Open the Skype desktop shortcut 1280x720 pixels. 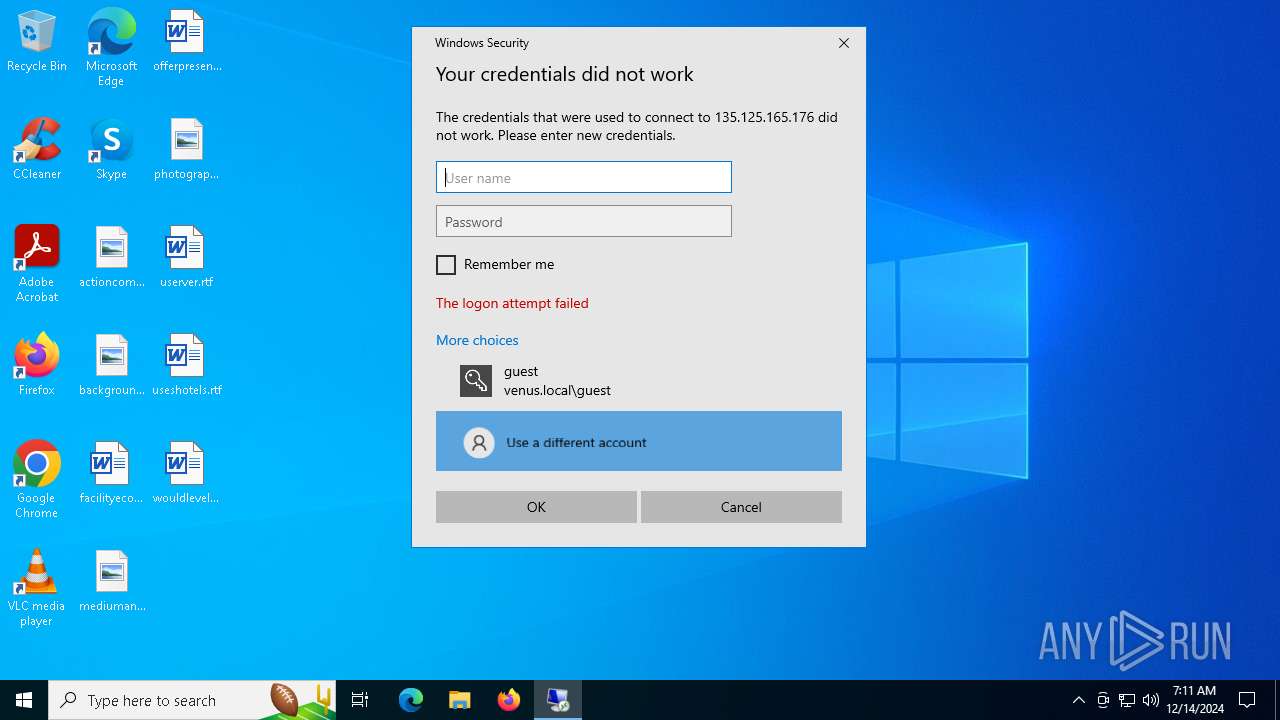(111, 150)
